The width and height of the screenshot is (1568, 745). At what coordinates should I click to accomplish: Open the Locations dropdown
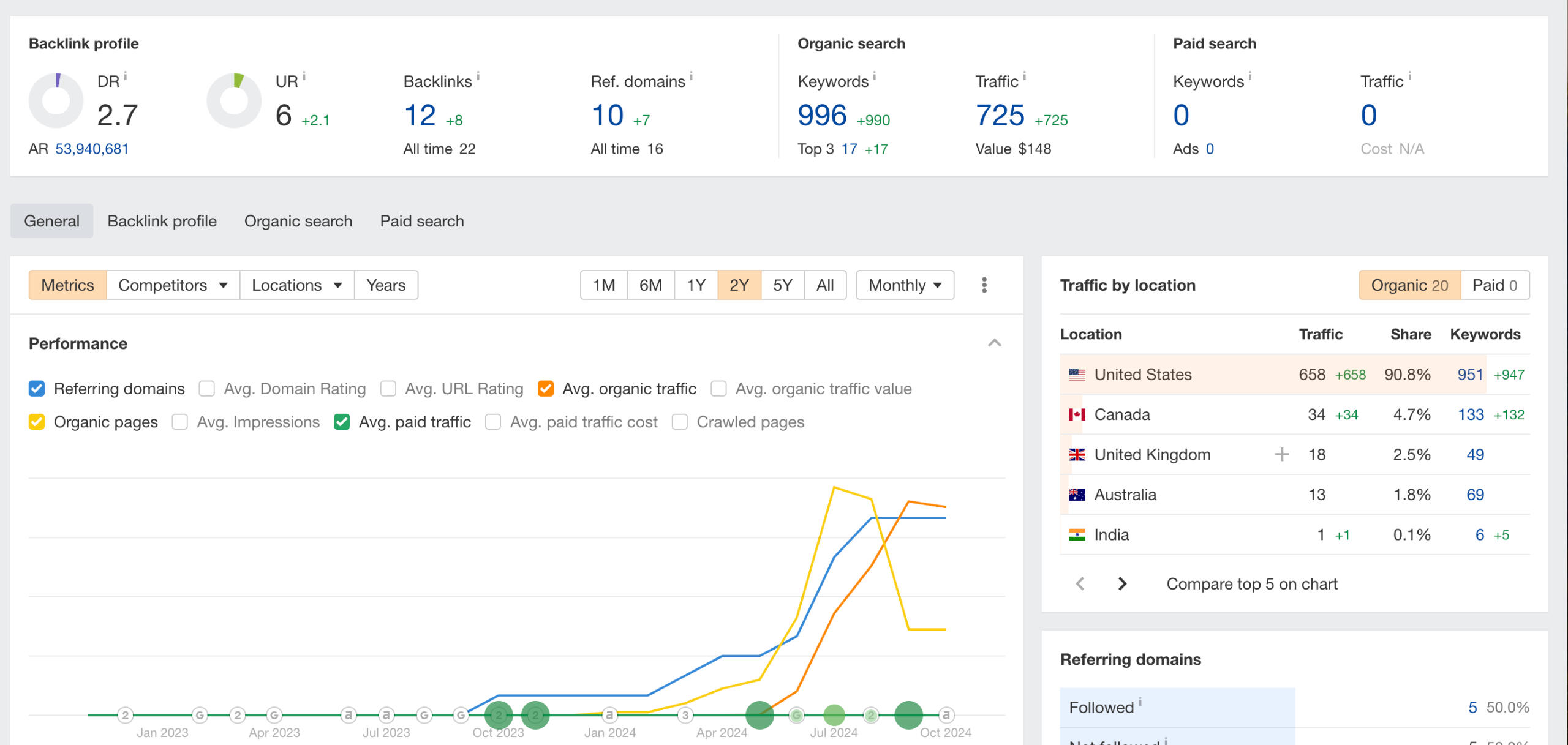296,285
